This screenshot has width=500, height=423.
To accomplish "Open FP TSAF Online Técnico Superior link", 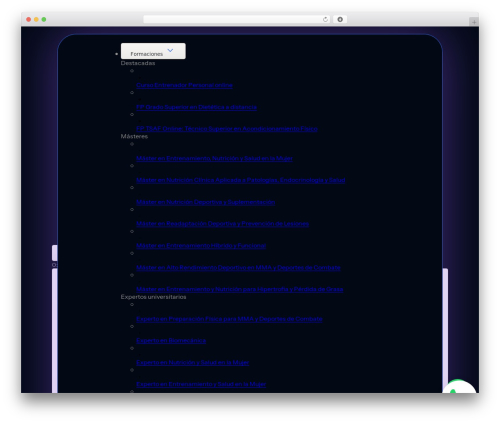I will tap(227, 129).
